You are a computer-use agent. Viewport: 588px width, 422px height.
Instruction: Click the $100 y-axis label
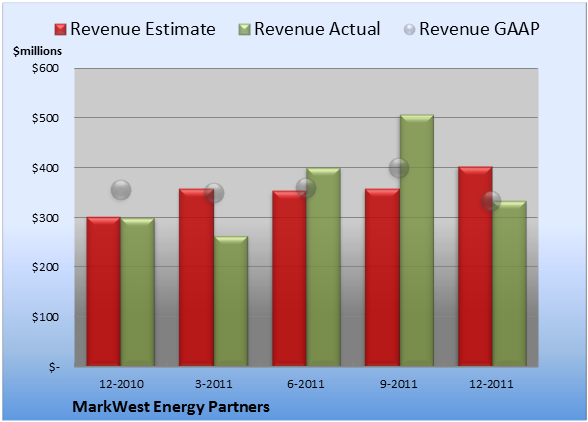click(45, 317)
